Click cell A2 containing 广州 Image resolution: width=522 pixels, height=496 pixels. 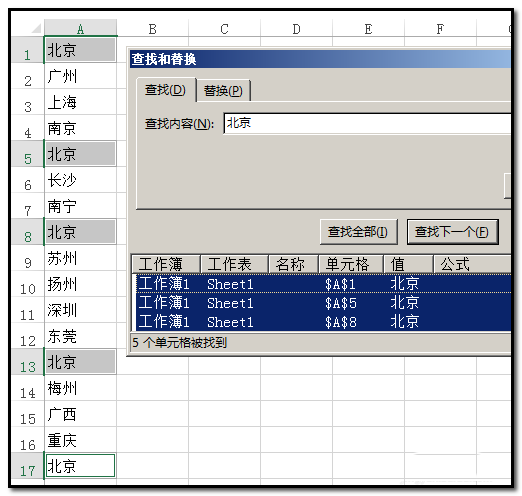click(x=80, y=76)
